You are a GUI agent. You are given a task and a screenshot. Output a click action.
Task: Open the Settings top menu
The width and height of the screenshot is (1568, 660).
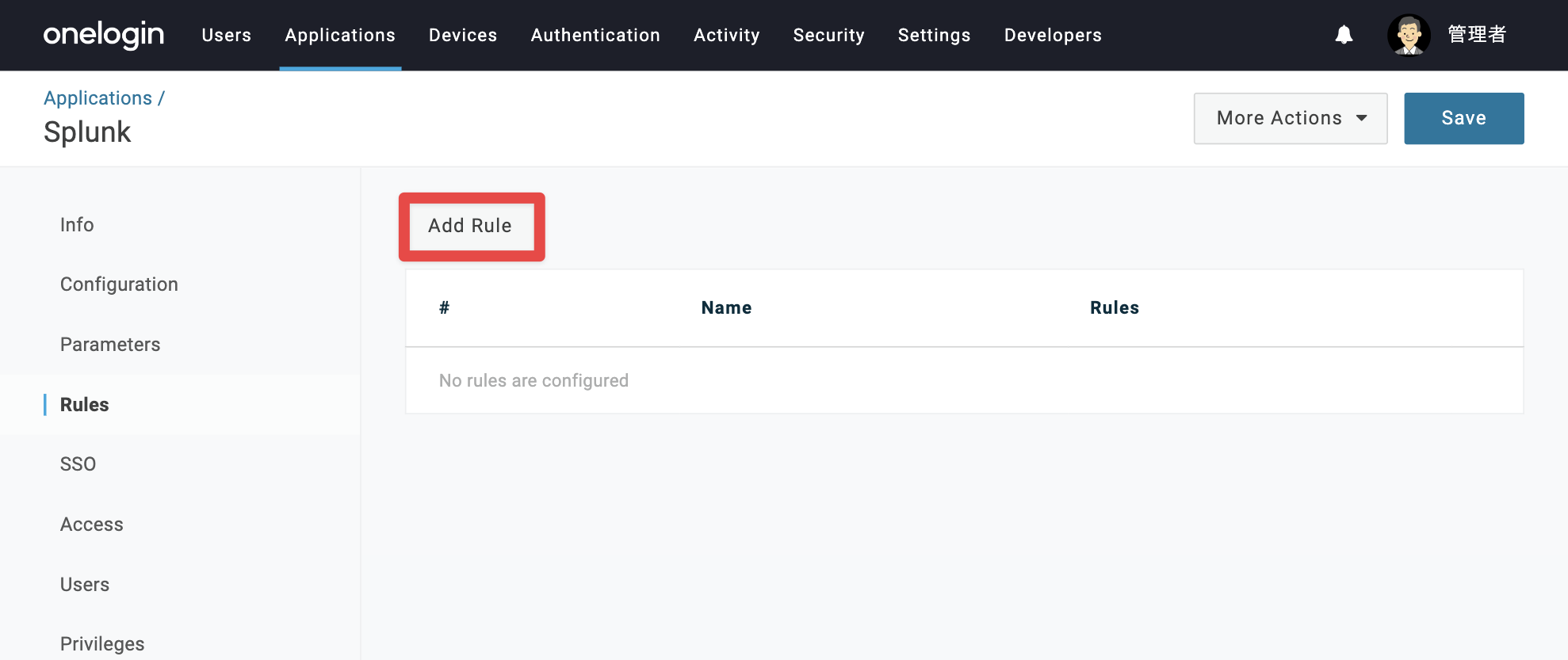[x=934, y=35]
